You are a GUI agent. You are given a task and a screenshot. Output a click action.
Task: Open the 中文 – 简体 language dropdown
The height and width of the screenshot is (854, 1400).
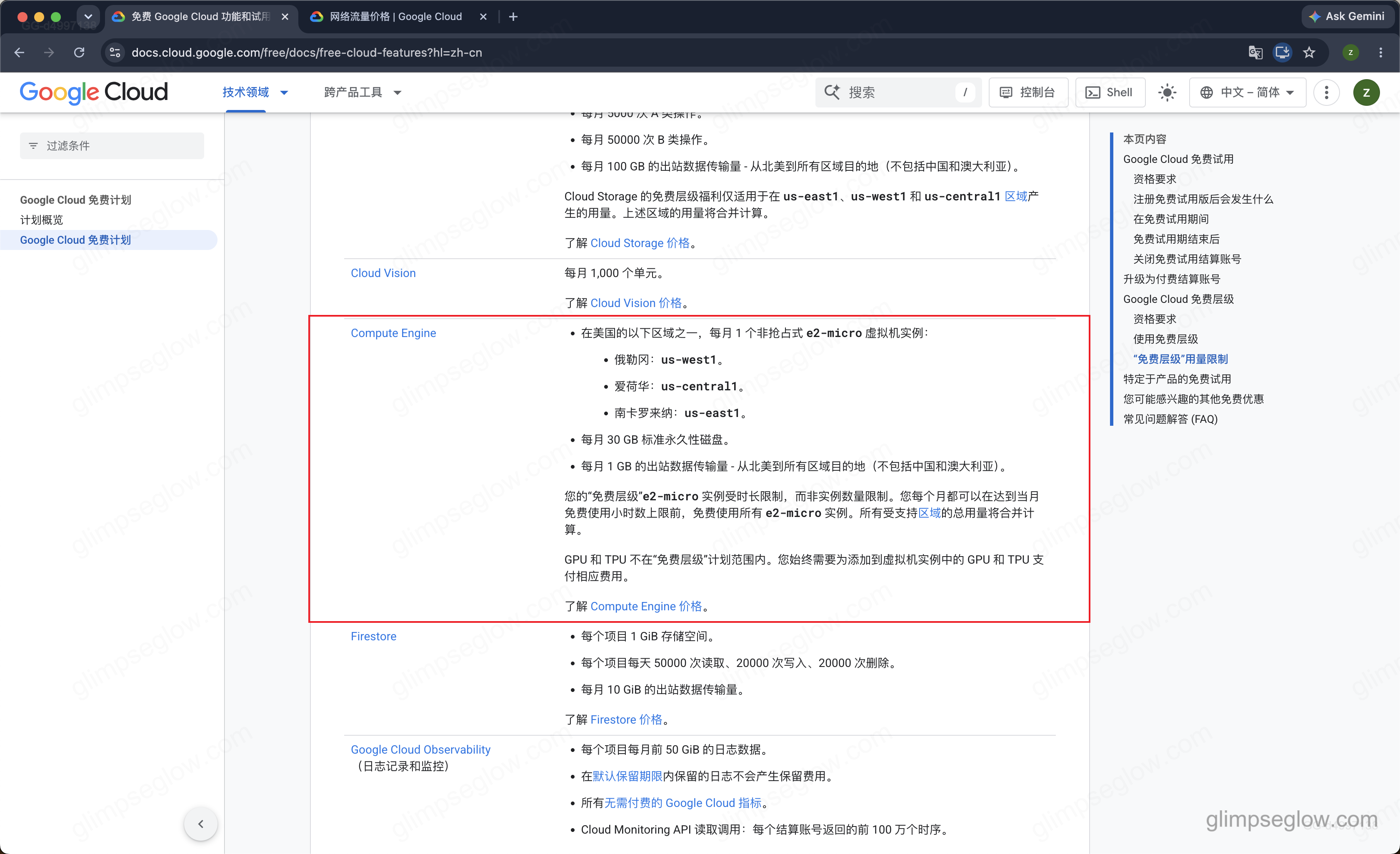coord(1248,92)
